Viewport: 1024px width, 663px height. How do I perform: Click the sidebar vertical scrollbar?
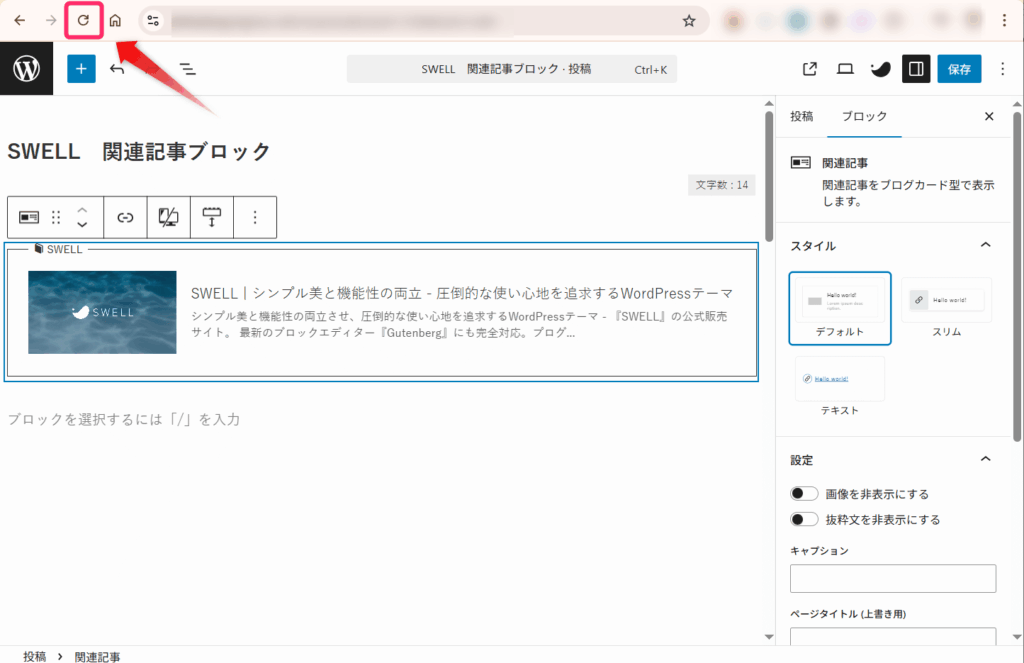1017,278
